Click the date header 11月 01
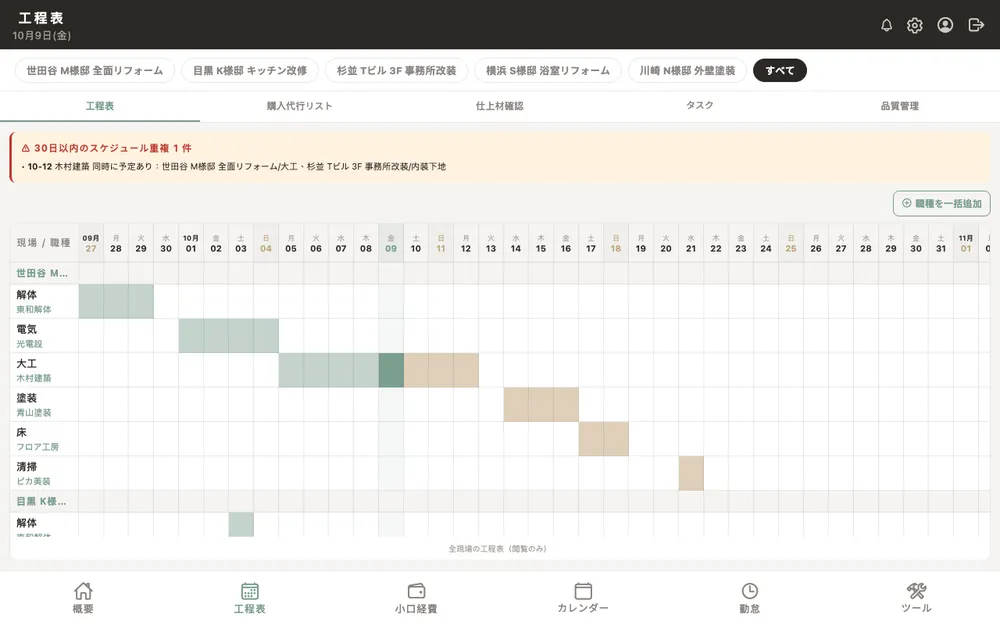 [966, 243]
